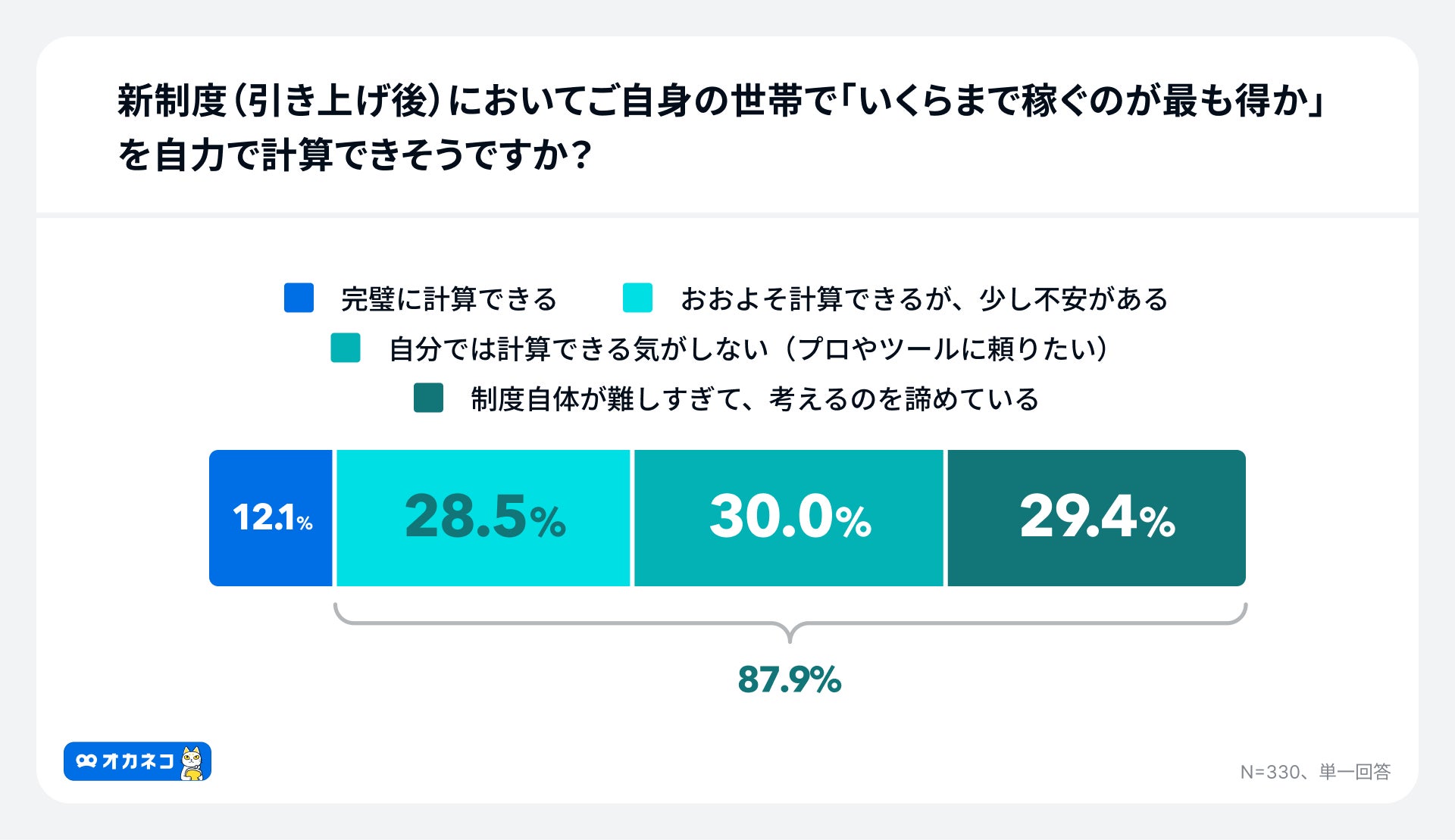Image resolution: width=1455 pixels, height=840 pixels.
Task: Click the 87.9% combined total label
Action: (x=789, y=679)
